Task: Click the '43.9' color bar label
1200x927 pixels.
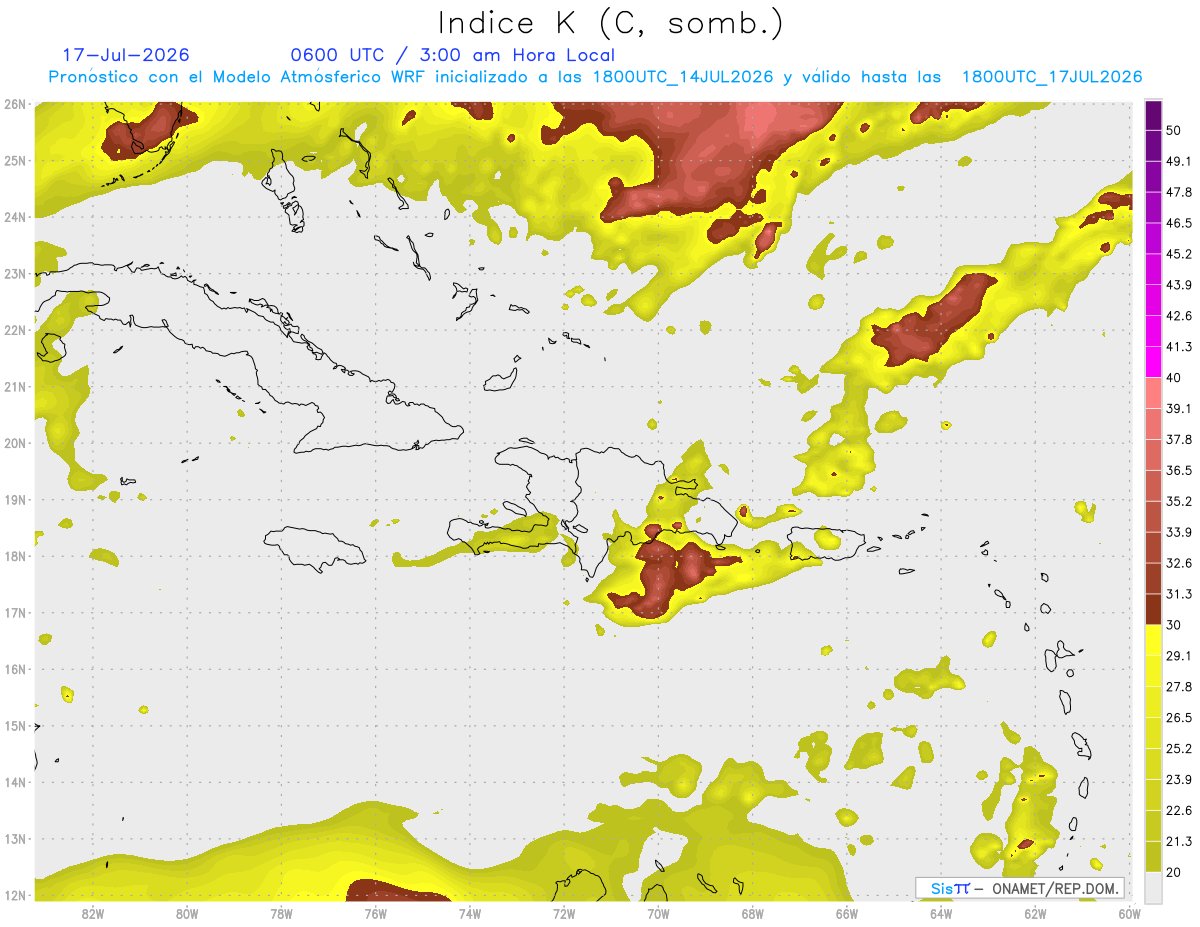Action: tap(1179, 285)
